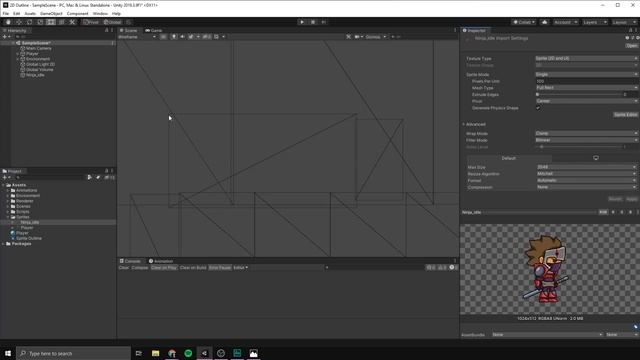Image resolution: width=640 pixels, height=360 pixels.
Task: Click the Pause button
Action: (x=313, y=22)
